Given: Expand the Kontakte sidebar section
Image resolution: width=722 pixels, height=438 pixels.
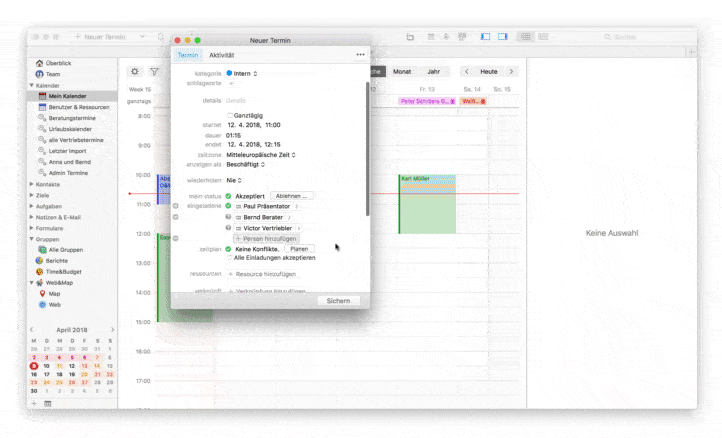Looking at the screenshot, I should click(31, 184).
